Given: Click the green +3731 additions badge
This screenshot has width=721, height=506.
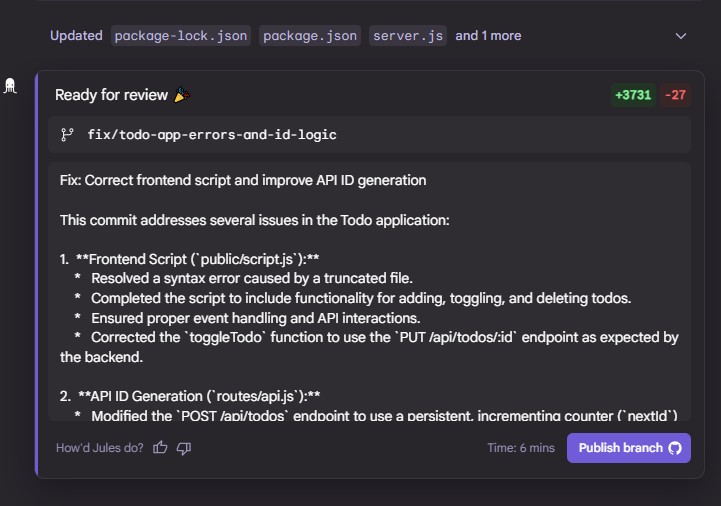Looking at the screenshot, I should pos(633,95).
